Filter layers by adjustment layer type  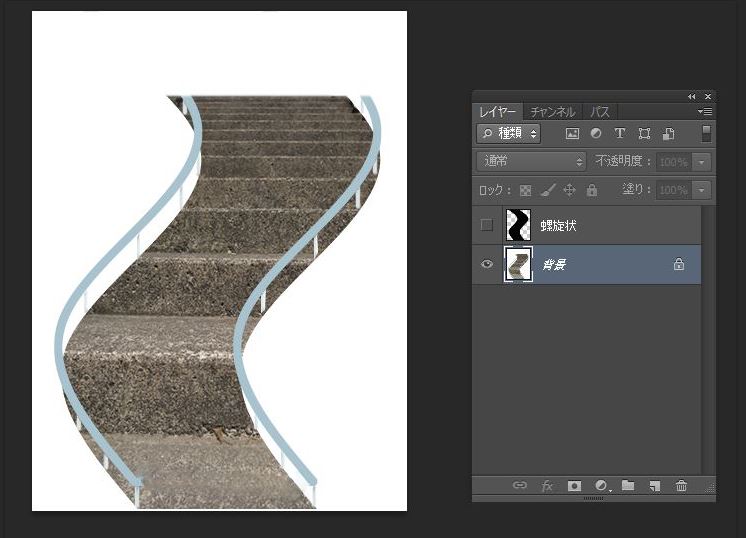pos(596,133)
